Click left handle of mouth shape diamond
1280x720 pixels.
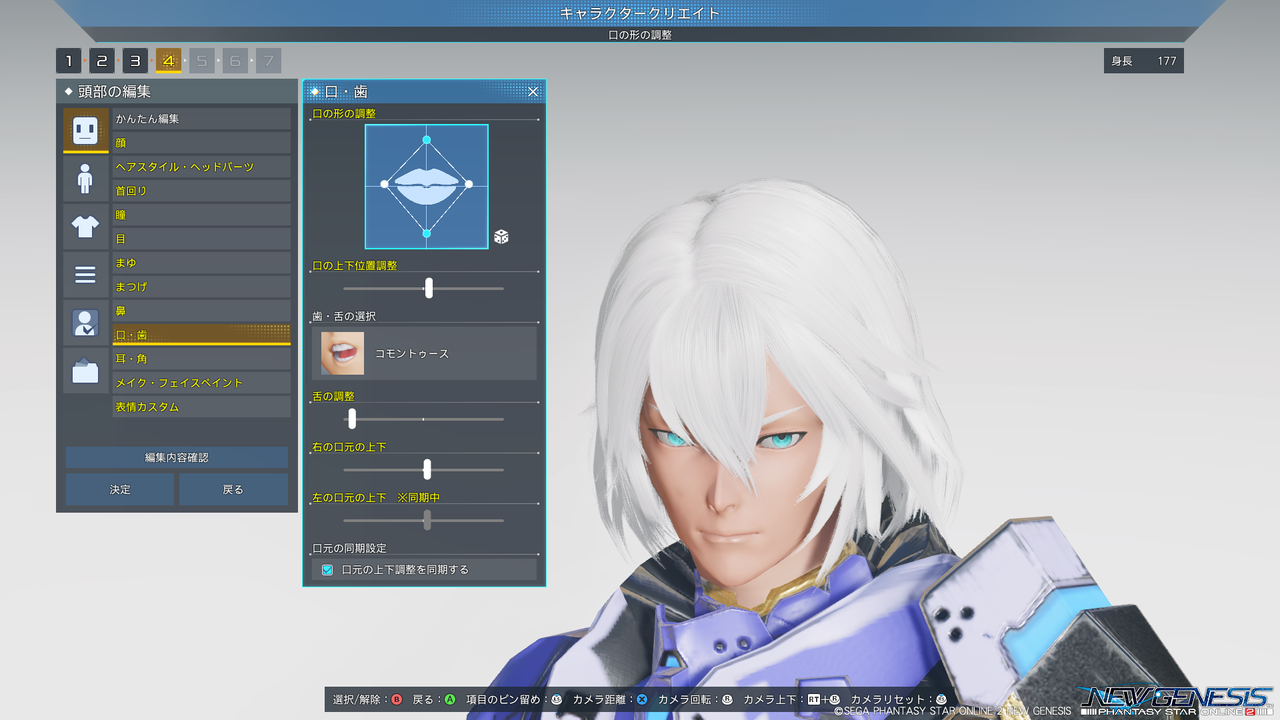385,184
